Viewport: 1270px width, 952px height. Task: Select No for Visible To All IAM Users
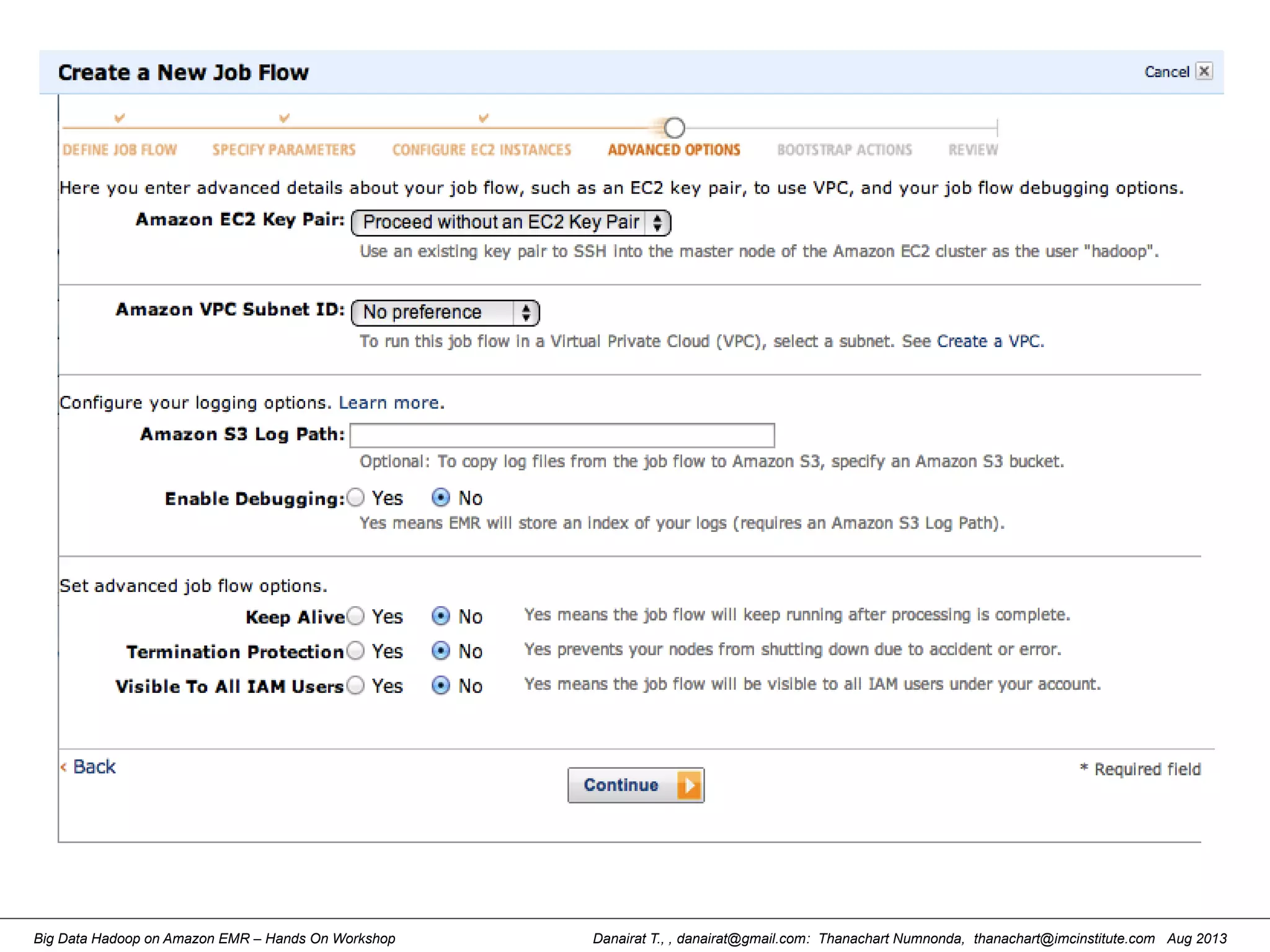(441, 685)
